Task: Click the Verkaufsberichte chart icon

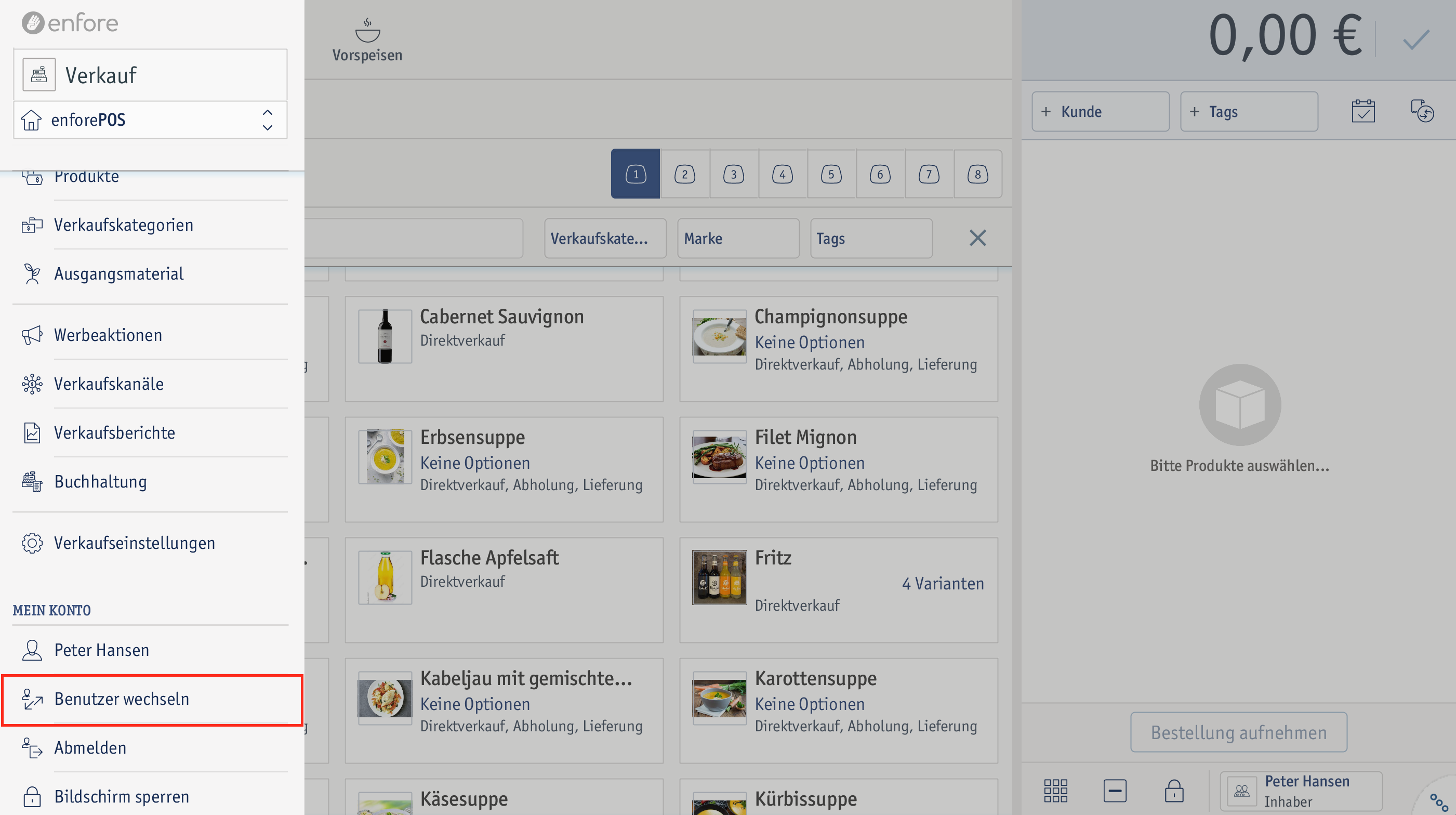Action: [x=32, y=433]
